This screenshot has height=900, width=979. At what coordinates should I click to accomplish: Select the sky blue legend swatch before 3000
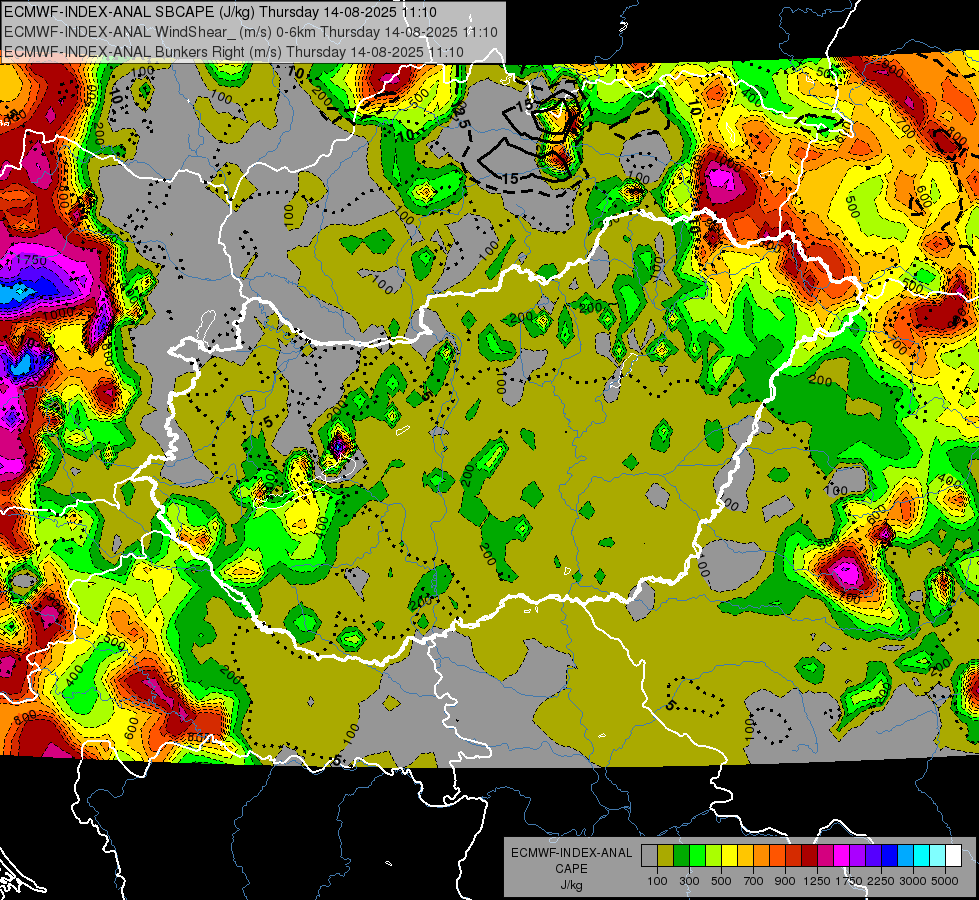coord(905,856)
